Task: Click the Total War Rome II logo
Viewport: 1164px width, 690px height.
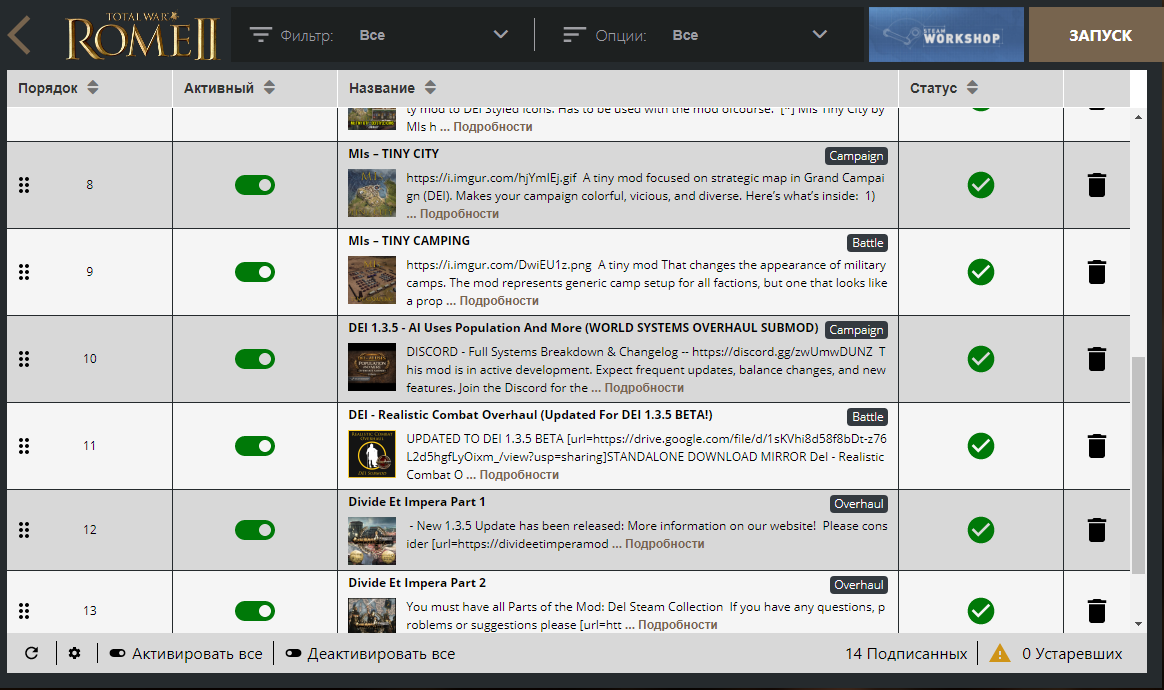Action: point(142,35)
